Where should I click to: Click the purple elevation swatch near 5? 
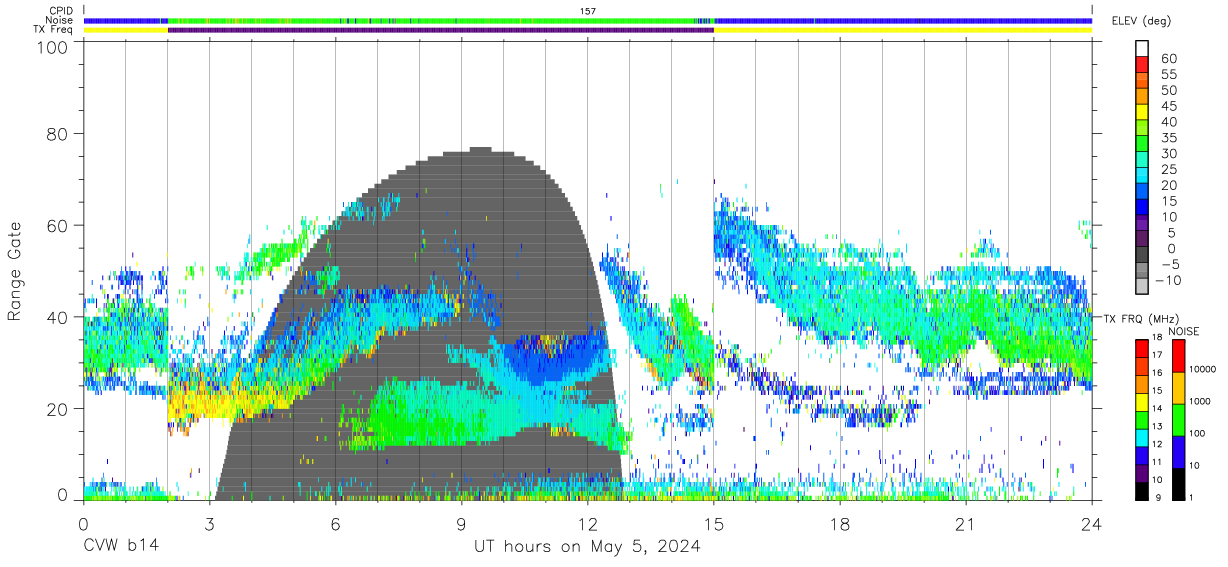tap(1142, 238)
